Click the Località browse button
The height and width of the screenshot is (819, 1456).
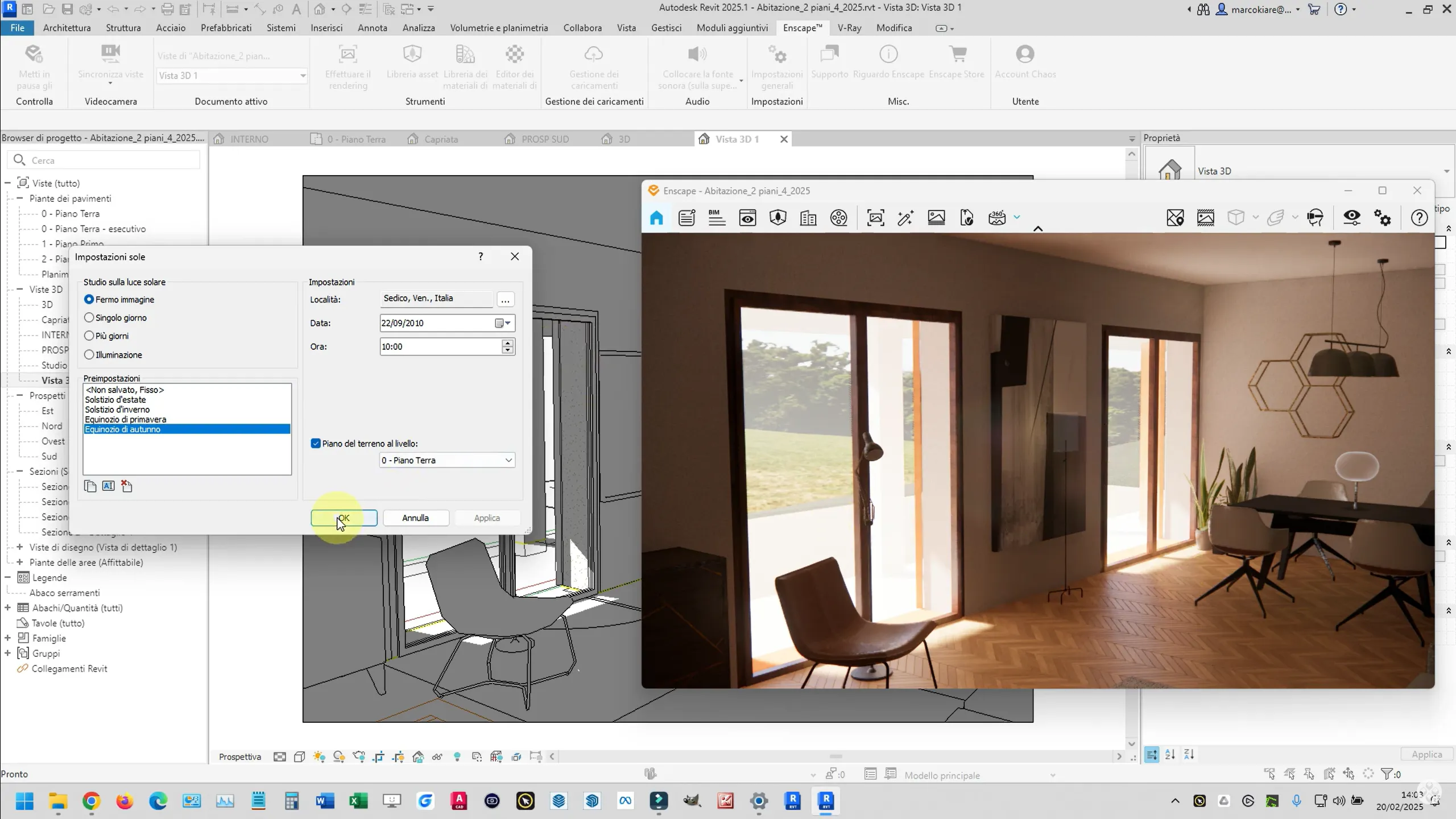tap(505, 299)
